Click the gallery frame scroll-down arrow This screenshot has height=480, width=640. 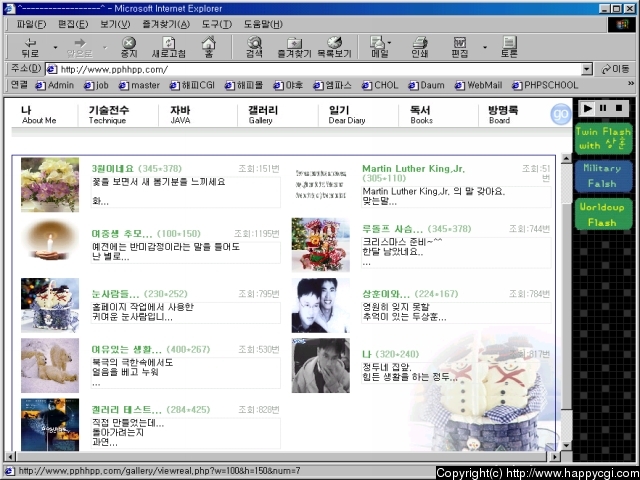(x=567, y=445)
